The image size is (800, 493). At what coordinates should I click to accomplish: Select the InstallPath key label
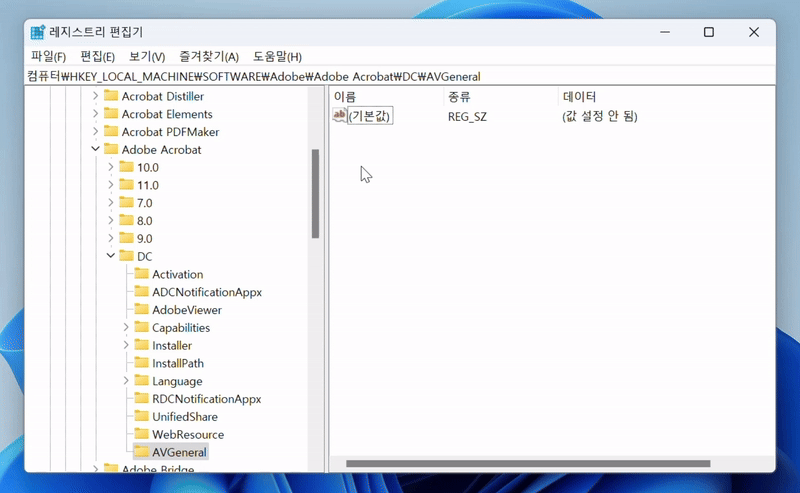tap(178, 363)
